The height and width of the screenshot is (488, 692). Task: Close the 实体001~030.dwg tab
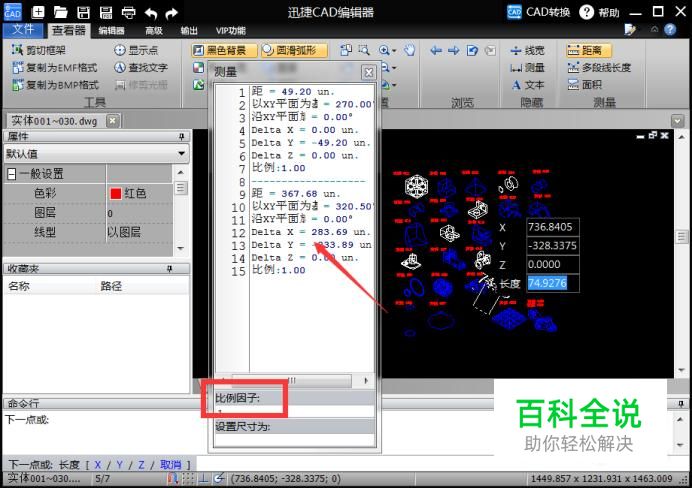tap(113, 120)
